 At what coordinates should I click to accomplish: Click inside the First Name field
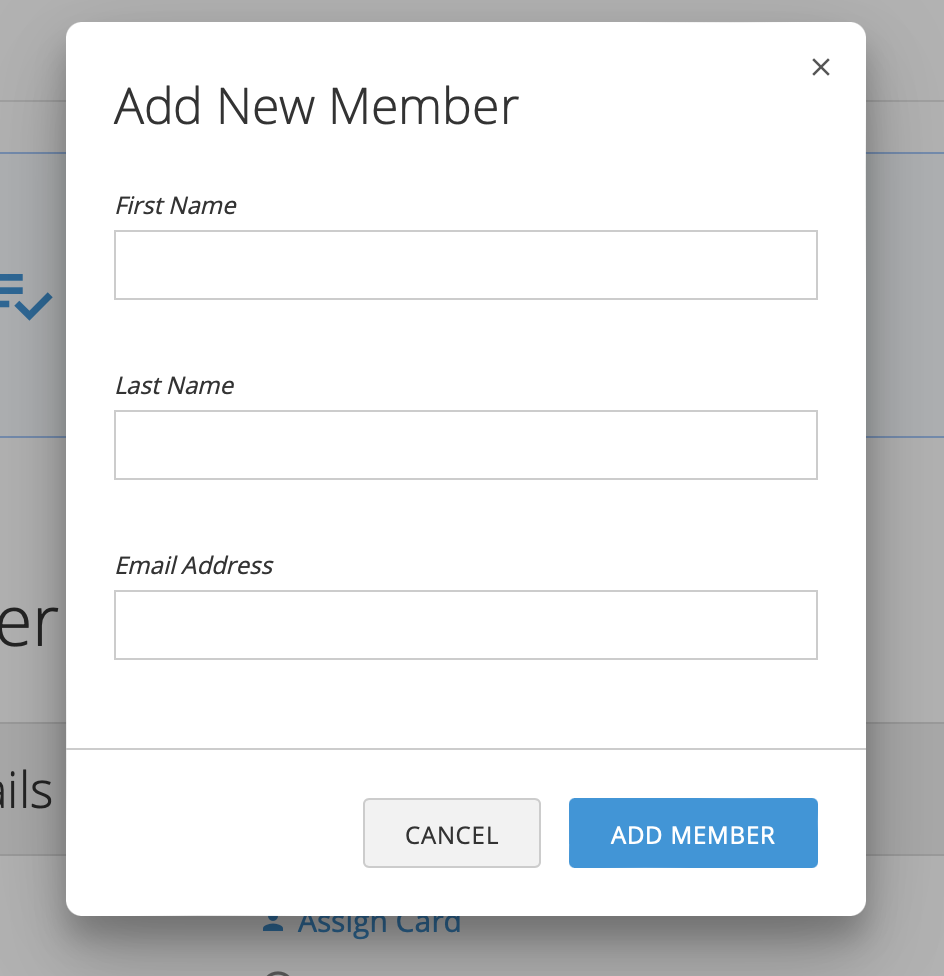pos(465,264)
